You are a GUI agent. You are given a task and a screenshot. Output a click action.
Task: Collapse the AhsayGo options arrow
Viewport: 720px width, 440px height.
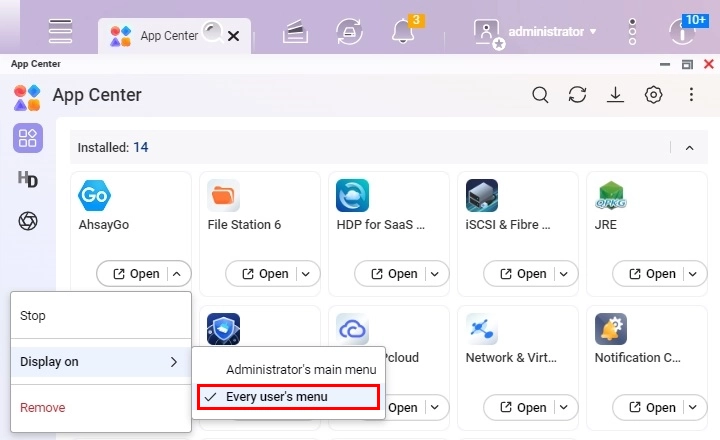(x=177, y=274)
